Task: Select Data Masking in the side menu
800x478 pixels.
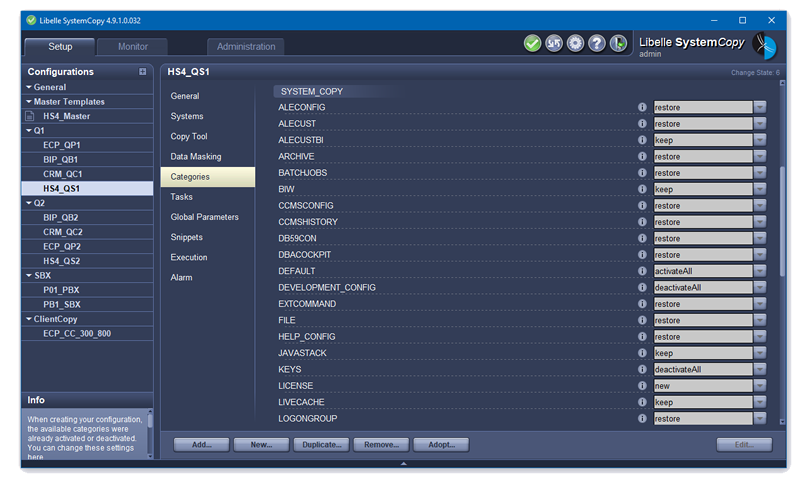Action: point(196,157)
